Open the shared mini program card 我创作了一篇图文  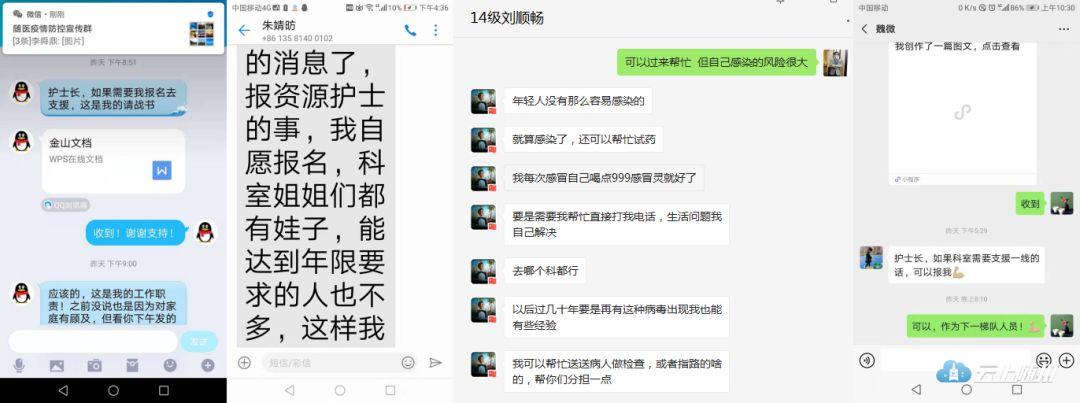coord(962,111)
